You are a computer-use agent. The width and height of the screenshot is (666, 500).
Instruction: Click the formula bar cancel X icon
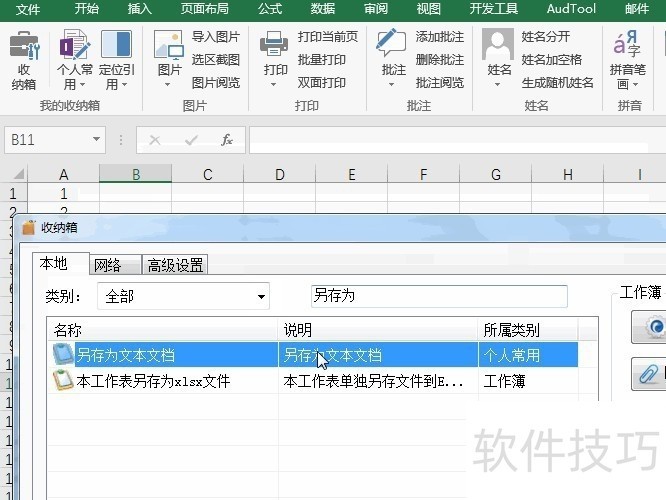155,140
